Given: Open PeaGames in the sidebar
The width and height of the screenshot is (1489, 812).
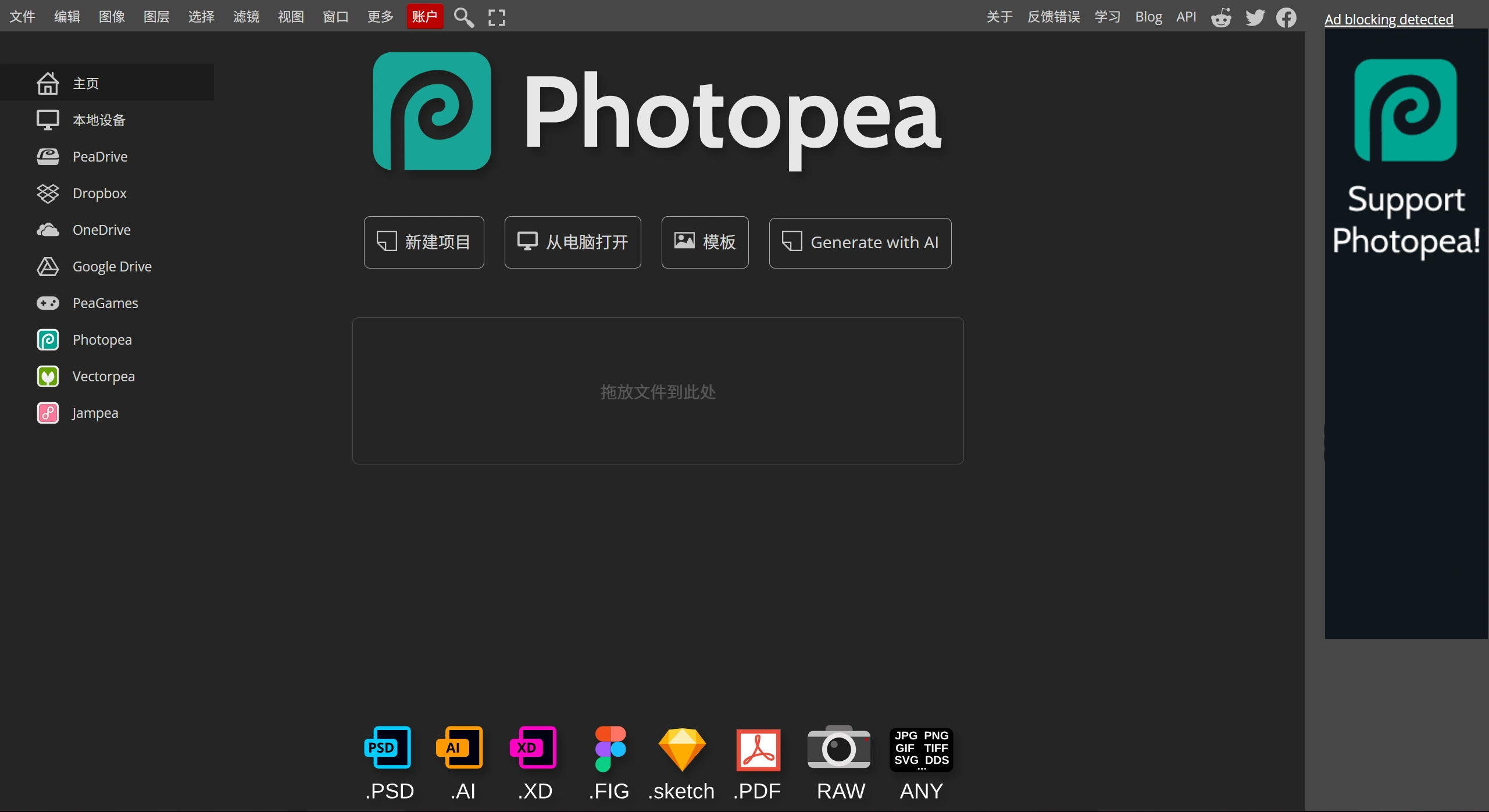Looking at the screenshot, I should (x=107, y=303).
